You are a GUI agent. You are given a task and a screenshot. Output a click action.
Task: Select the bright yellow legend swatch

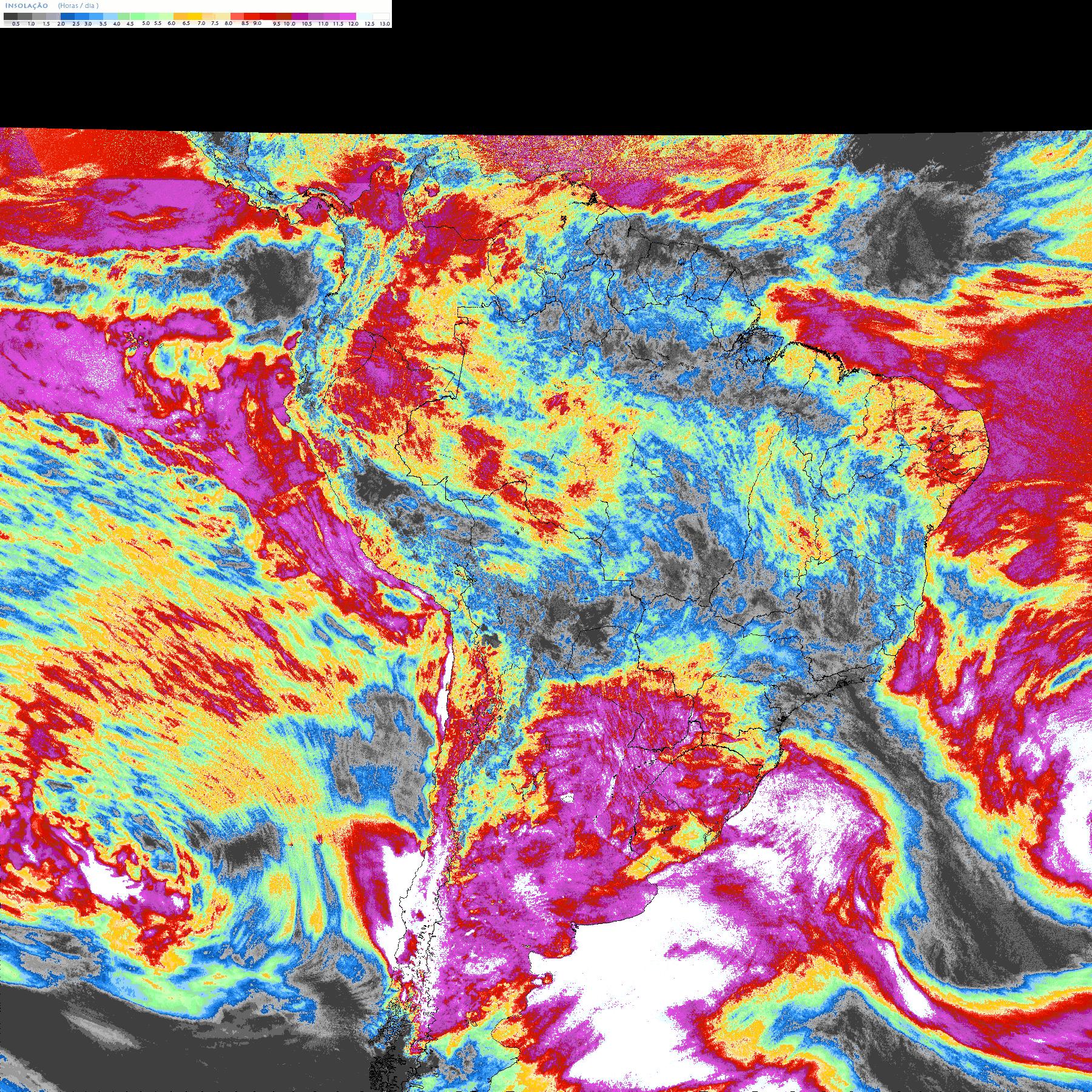(195, 16)
